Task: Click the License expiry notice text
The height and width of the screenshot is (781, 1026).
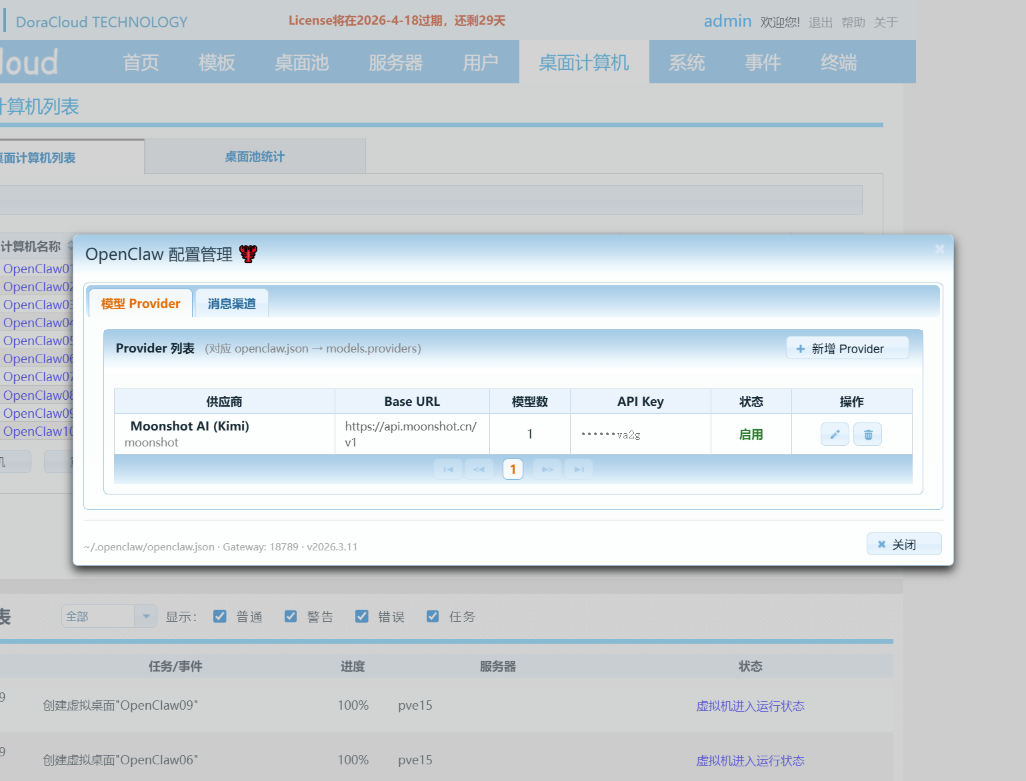Action: pos(397,20)
